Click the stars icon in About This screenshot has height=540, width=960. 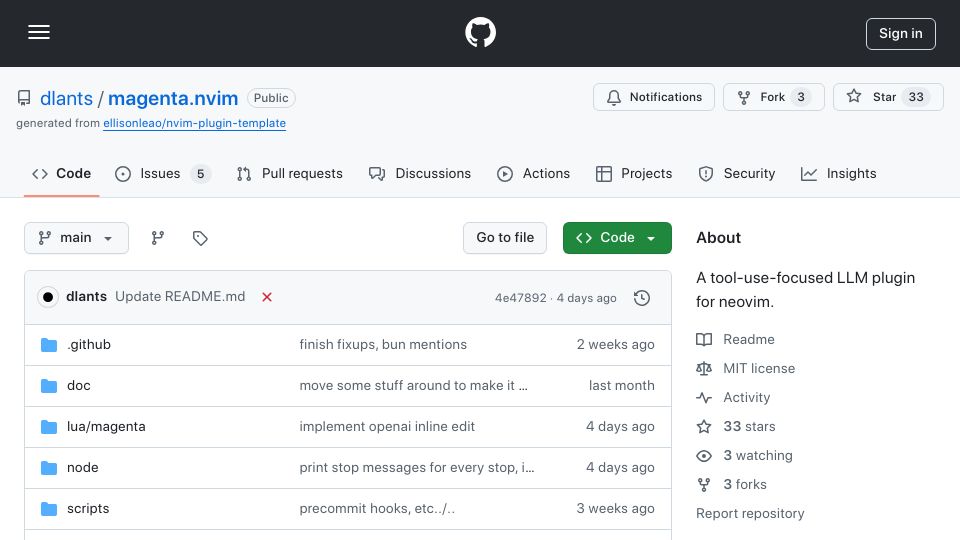704,427
